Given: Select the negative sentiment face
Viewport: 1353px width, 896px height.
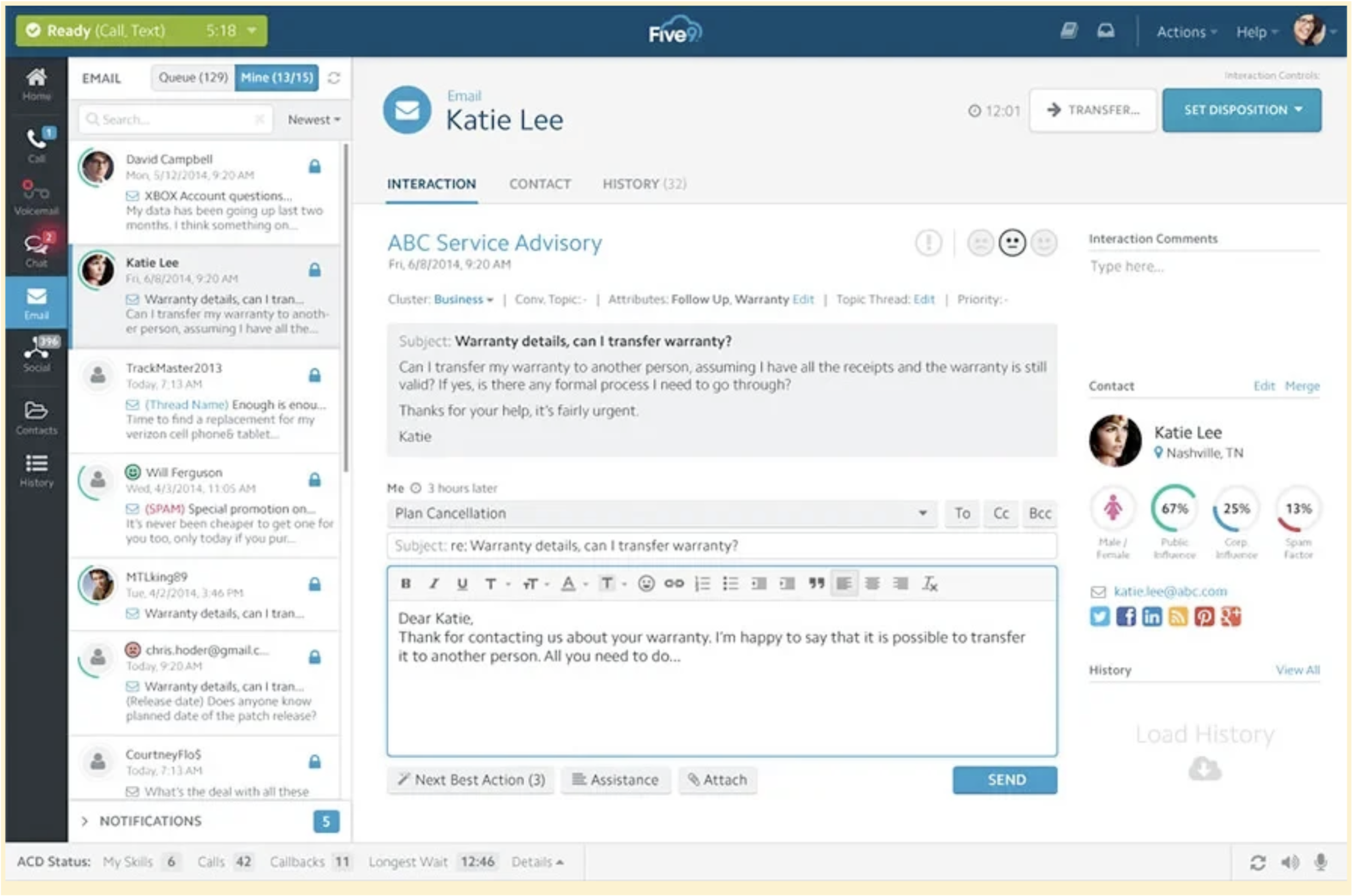Looking at the screenshot, I should click(x=980, y=242).
